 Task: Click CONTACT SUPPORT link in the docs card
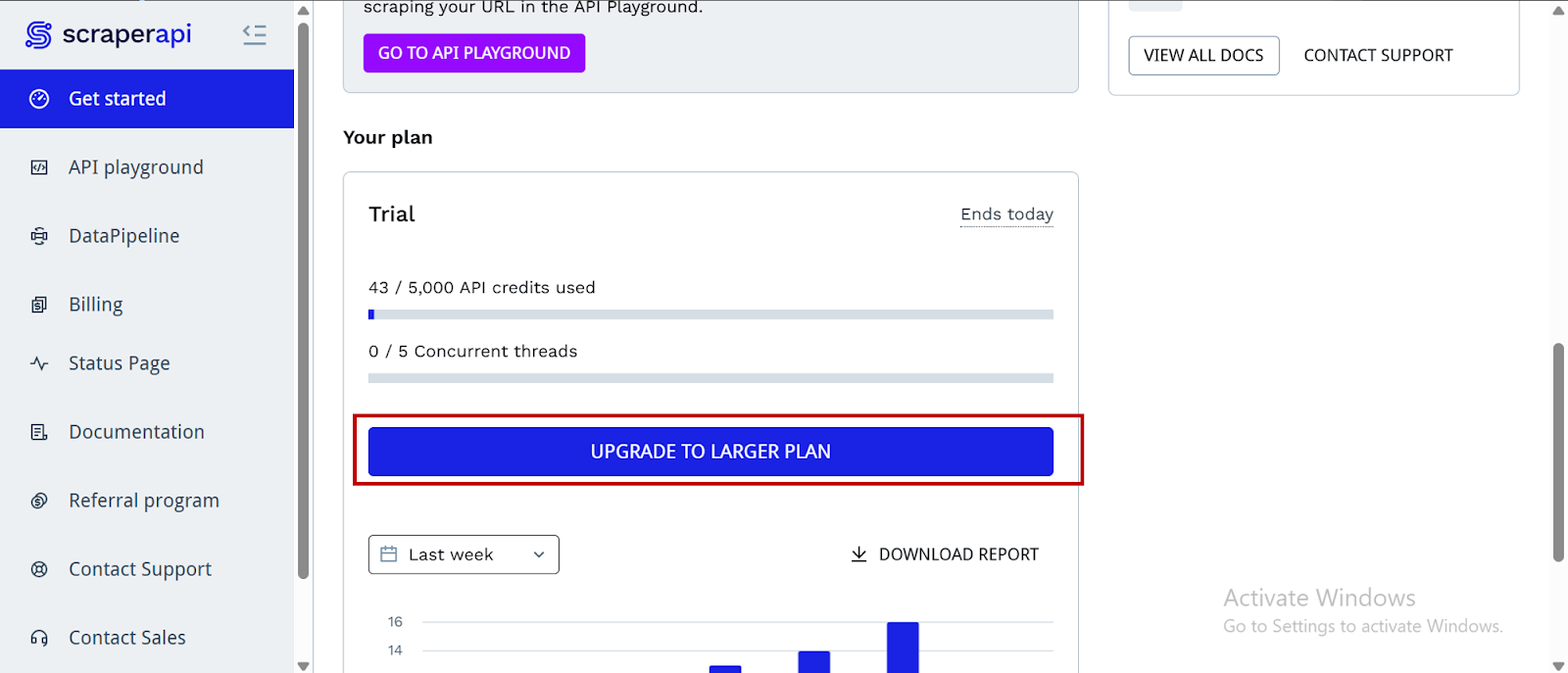pos(1378,56)
